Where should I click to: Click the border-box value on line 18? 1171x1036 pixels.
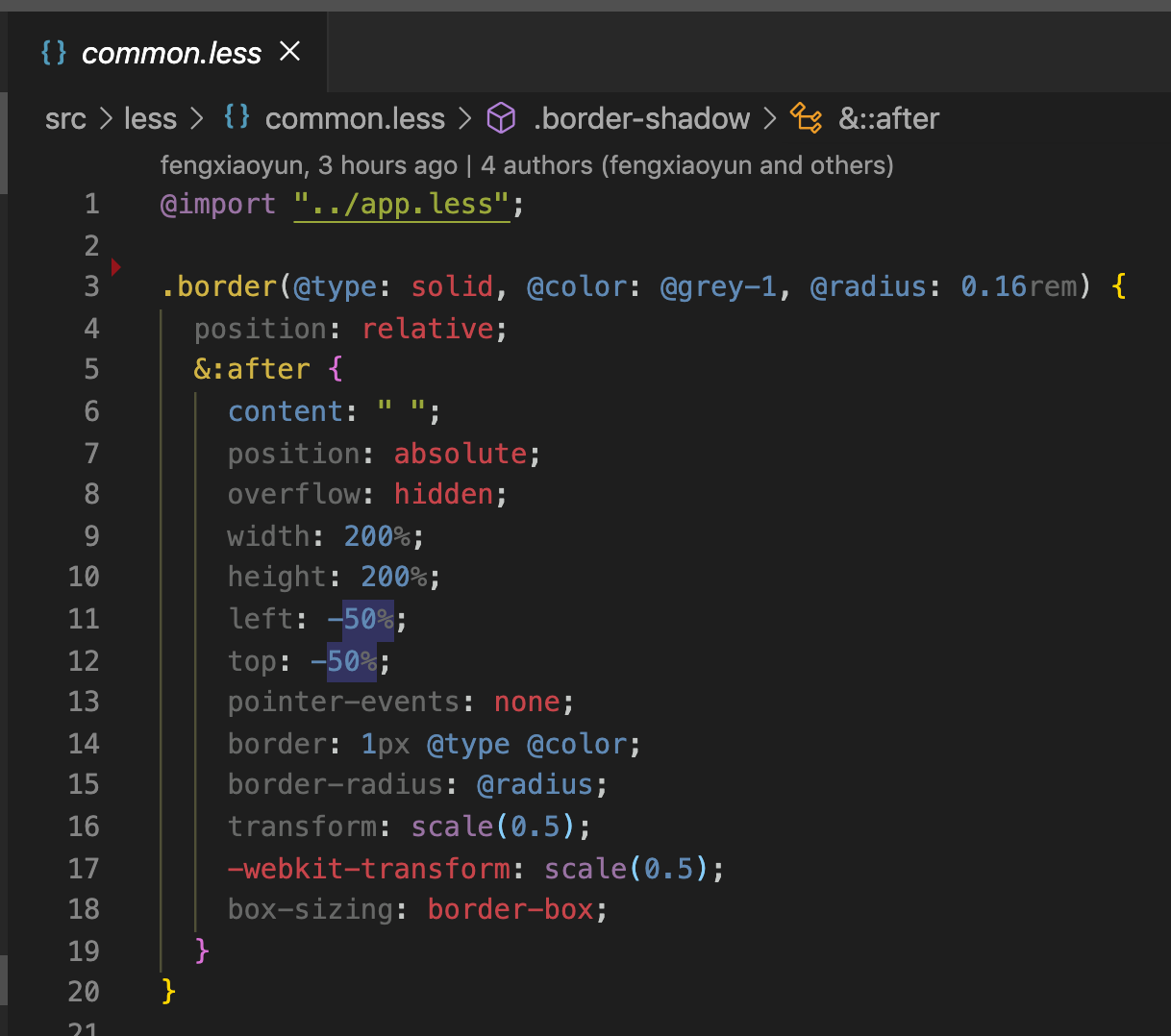[511, 909]
